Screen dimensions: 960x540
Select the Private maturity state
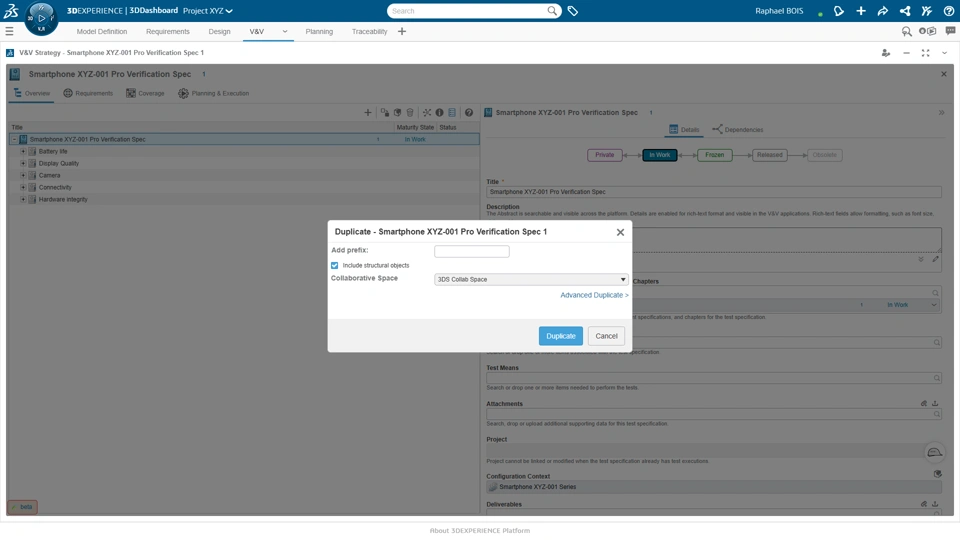(604, 155)
